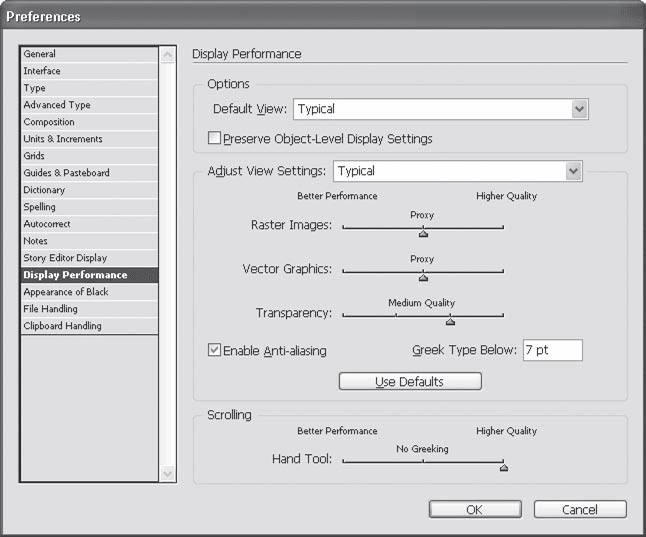Viewport: 646px width, 537px height.
Task: Expand the Adjust View Settings dropdown
Action: [x=573, y=171]
